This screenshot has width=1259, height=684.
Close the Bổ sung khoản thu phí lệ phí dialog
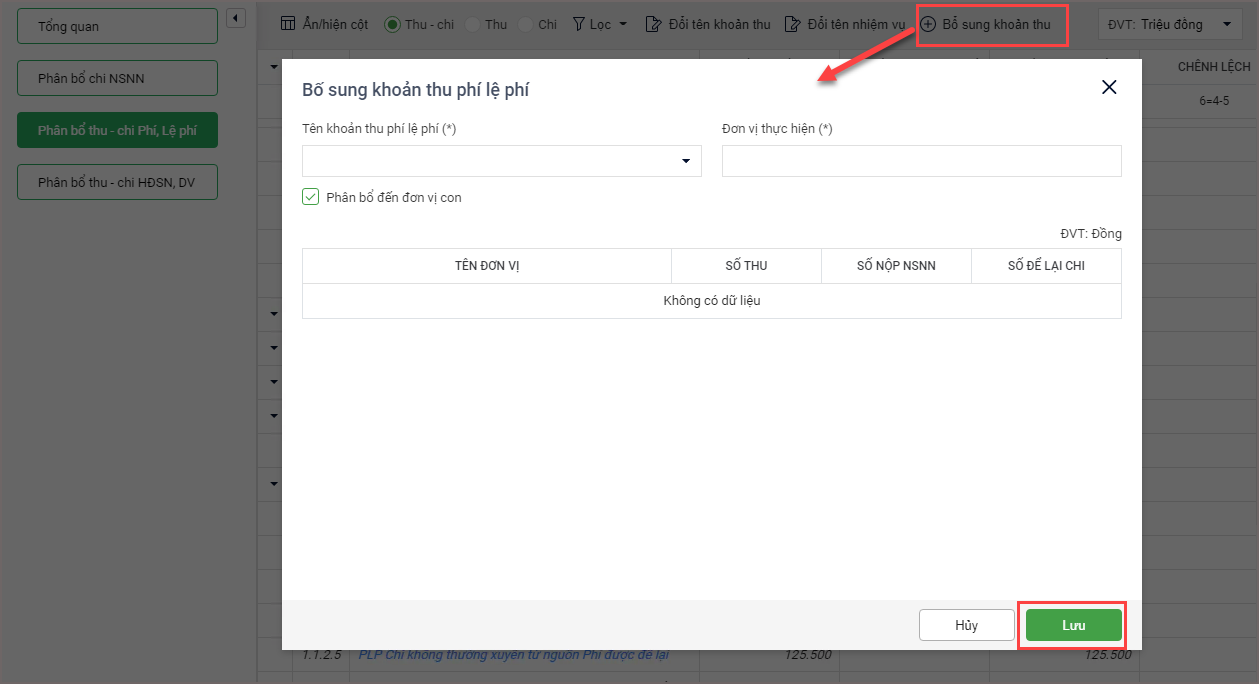[x=1108, y=87]
